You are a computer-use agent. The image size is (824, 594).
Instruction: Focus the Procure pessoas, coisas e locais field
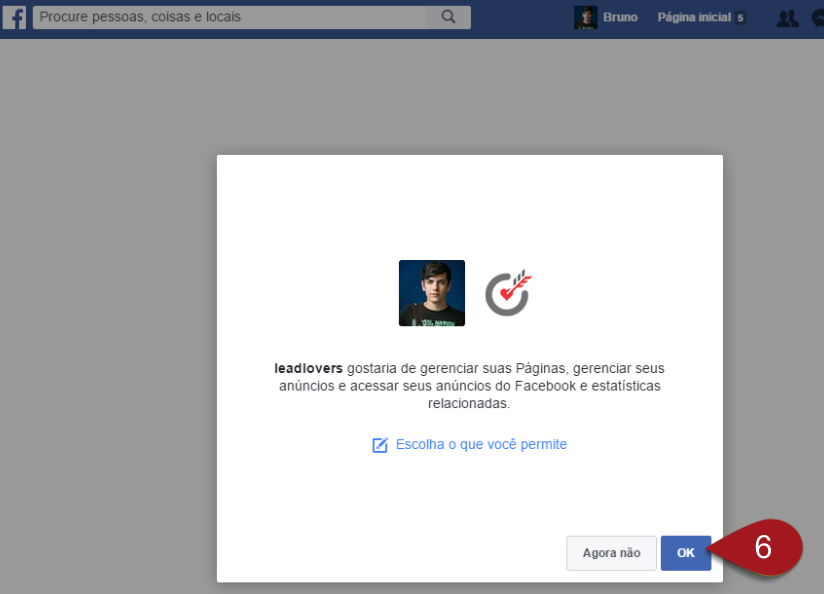(230, 17)
